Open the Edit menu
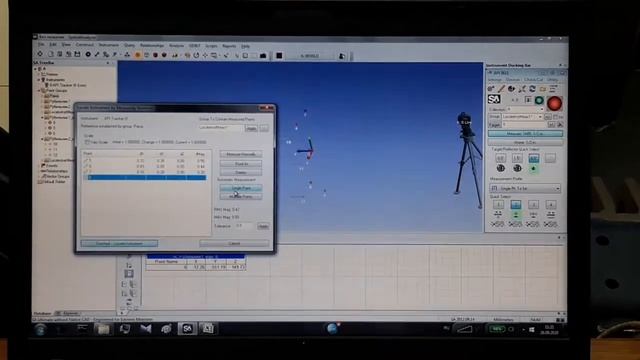Screen dimensions: 640x360 click(53, 44)
